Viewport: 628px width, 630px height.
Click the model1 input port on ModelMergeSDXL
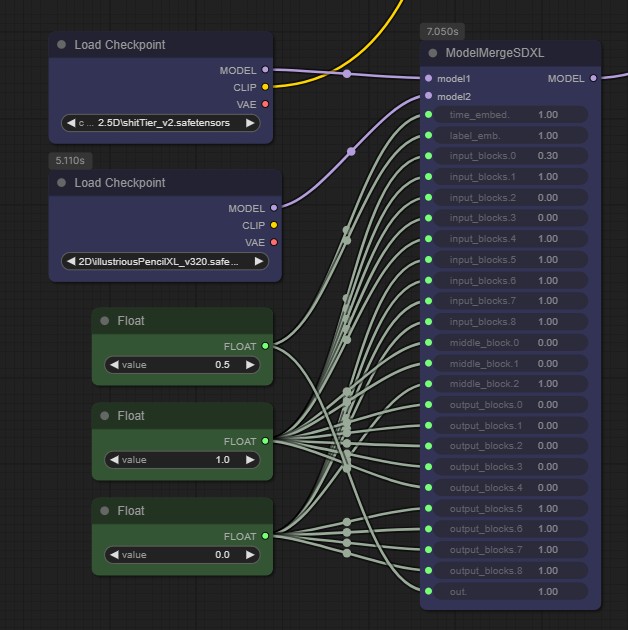(x=428, y=78)
